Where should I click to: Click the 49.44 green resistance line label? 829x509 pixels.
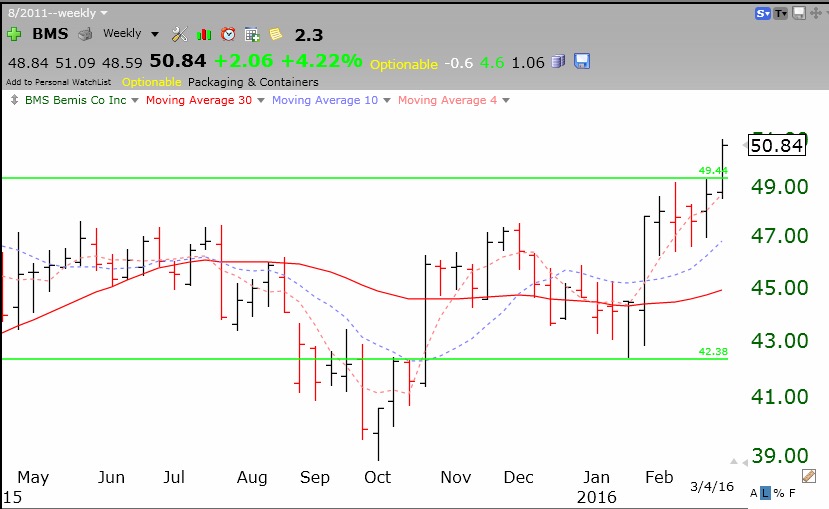(x=713, y=170)
